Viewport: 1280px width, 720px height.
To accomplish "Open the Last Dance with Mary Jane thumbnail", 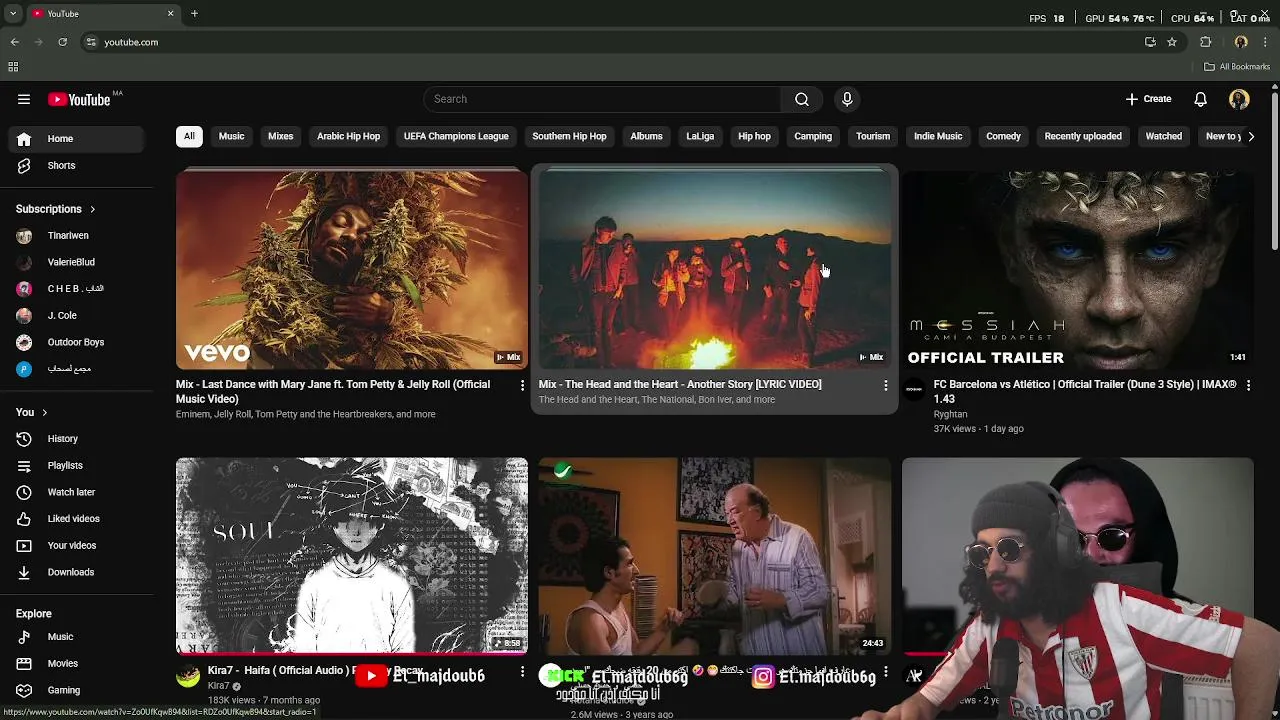I will [x=352, y=270].
